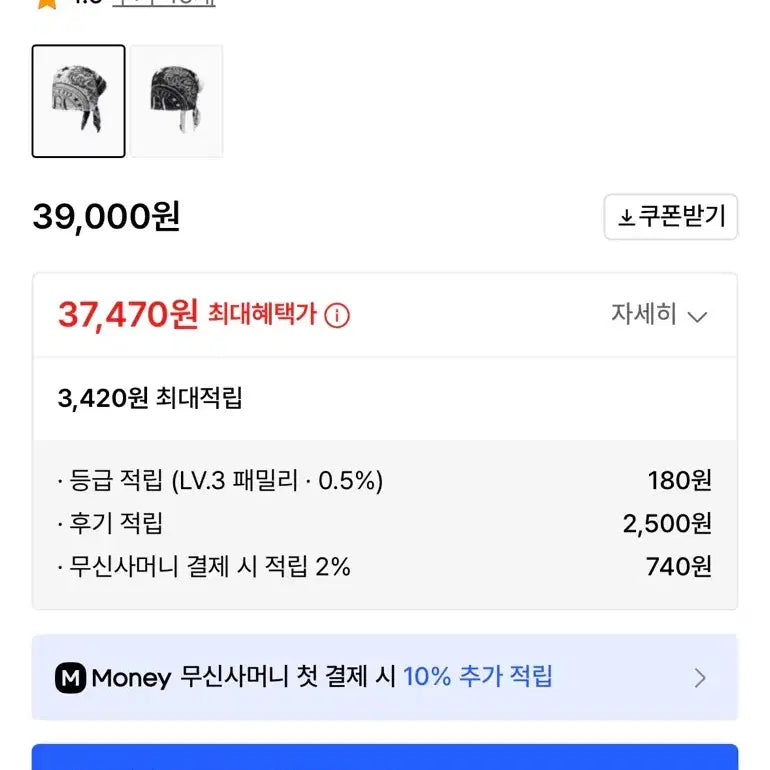This screenshot has height=770, width=770.
Task: Expand details with the 자세히 down chevron
Action: (x=698, y=317)
